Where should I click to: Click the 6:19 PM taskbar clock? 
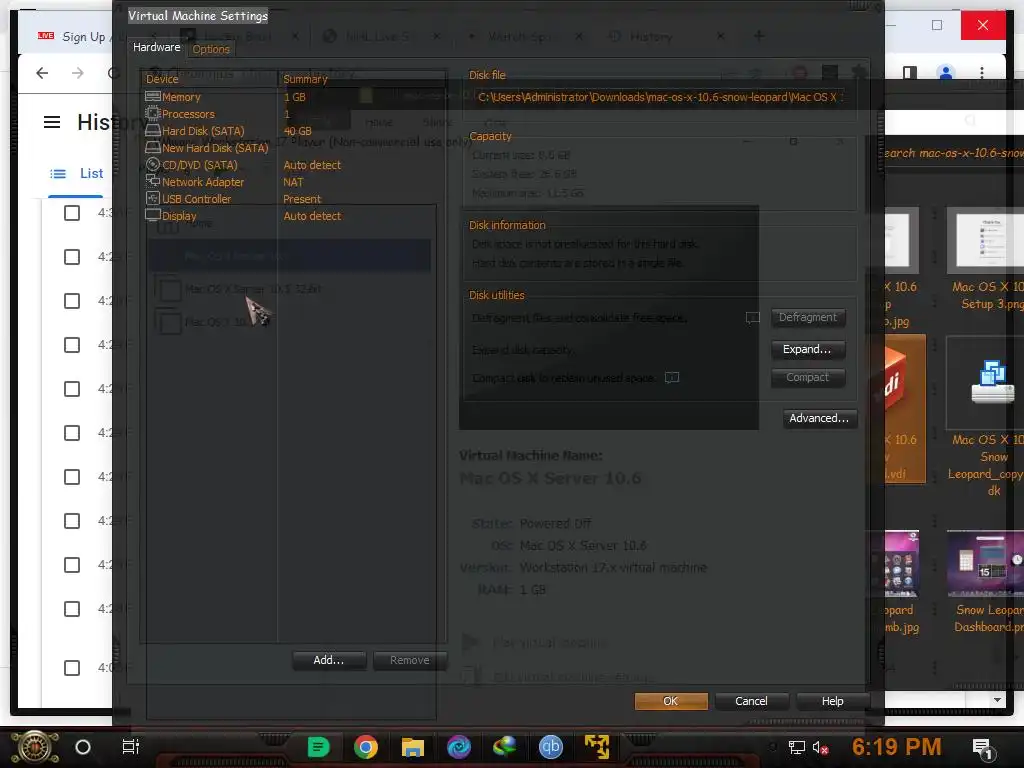pos(897,747)
